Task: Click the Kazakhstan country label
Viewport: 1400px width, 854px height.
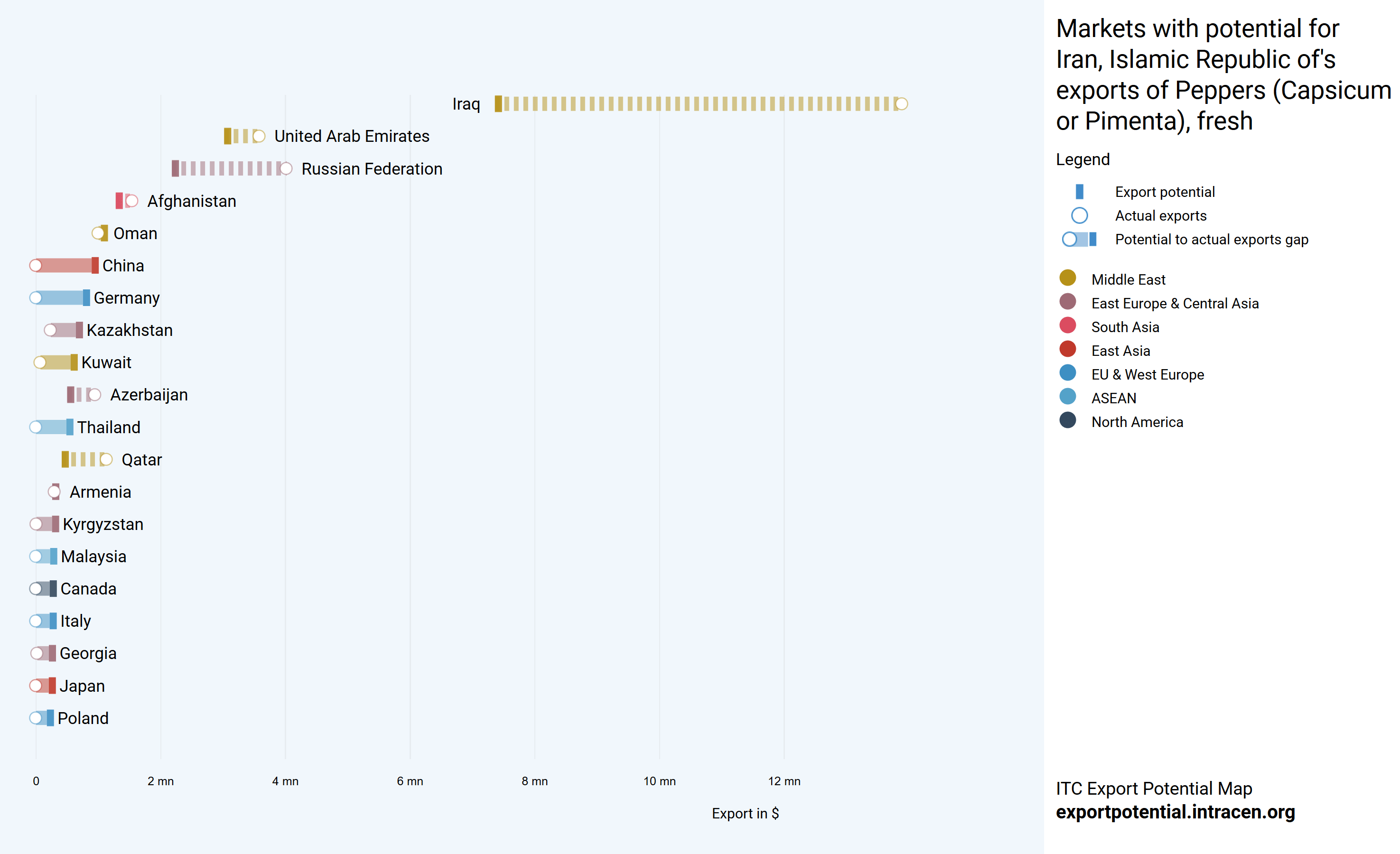Action: click(130, 330)
